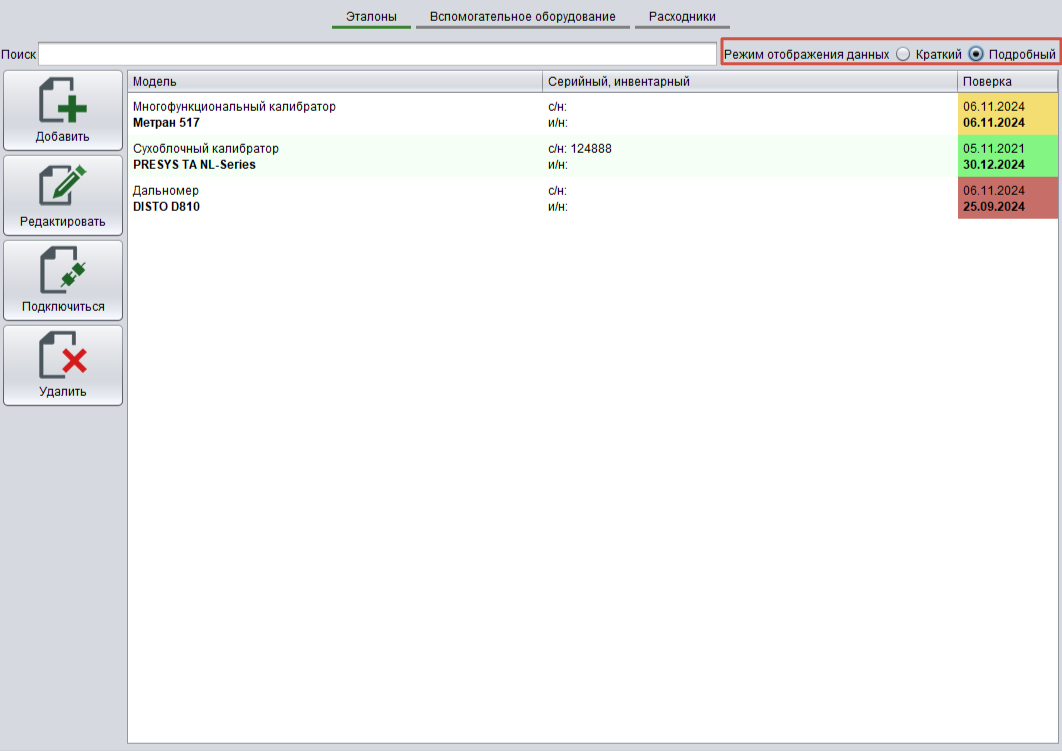This screenshot has height=751, width=1062.
Task: Hit the Удалить red cross icon
Action: pyautogui.click(x=62, y=357)
